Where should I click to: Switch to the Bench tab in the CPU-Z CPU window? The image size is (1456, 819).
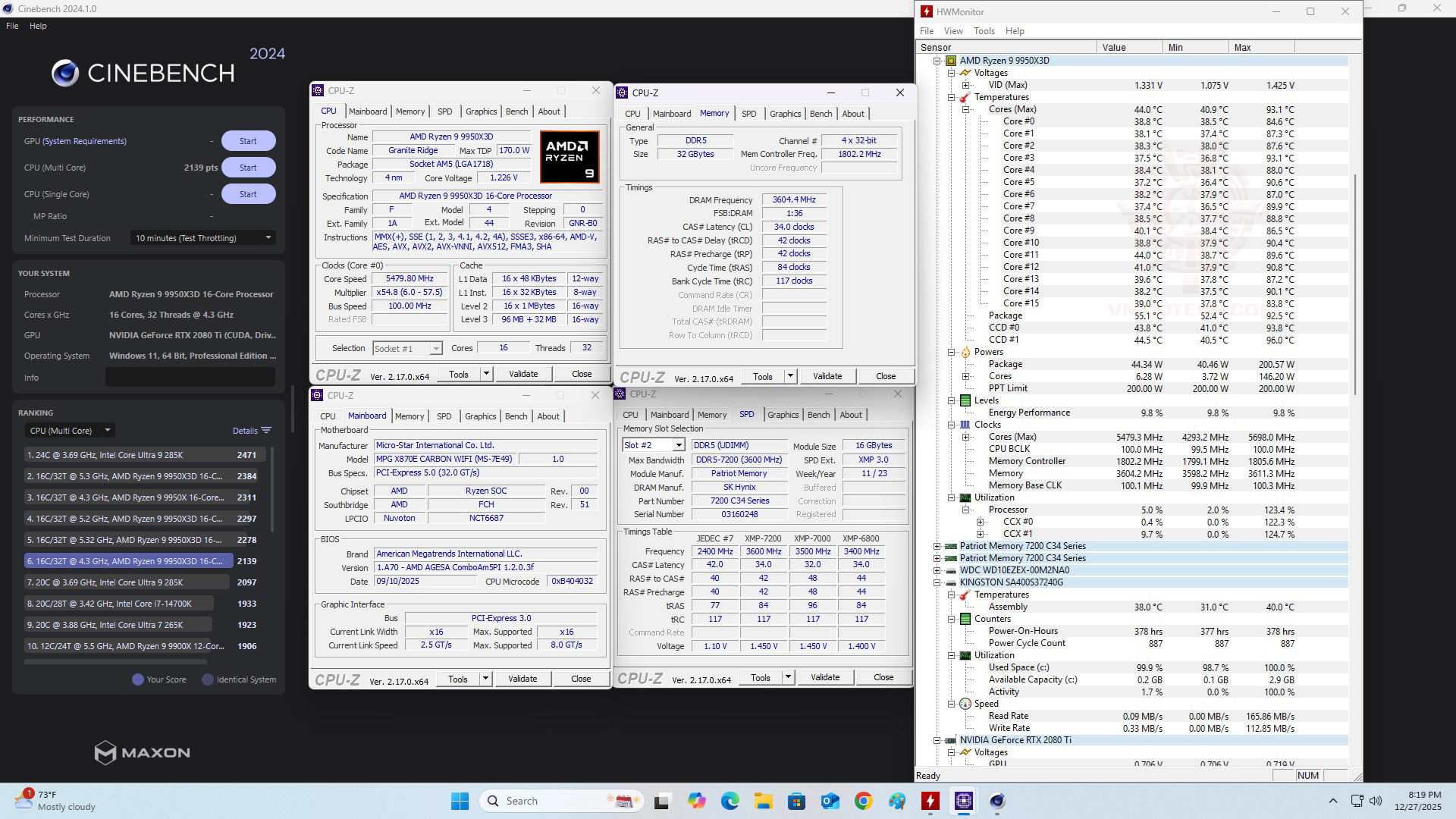pos(516,111)
